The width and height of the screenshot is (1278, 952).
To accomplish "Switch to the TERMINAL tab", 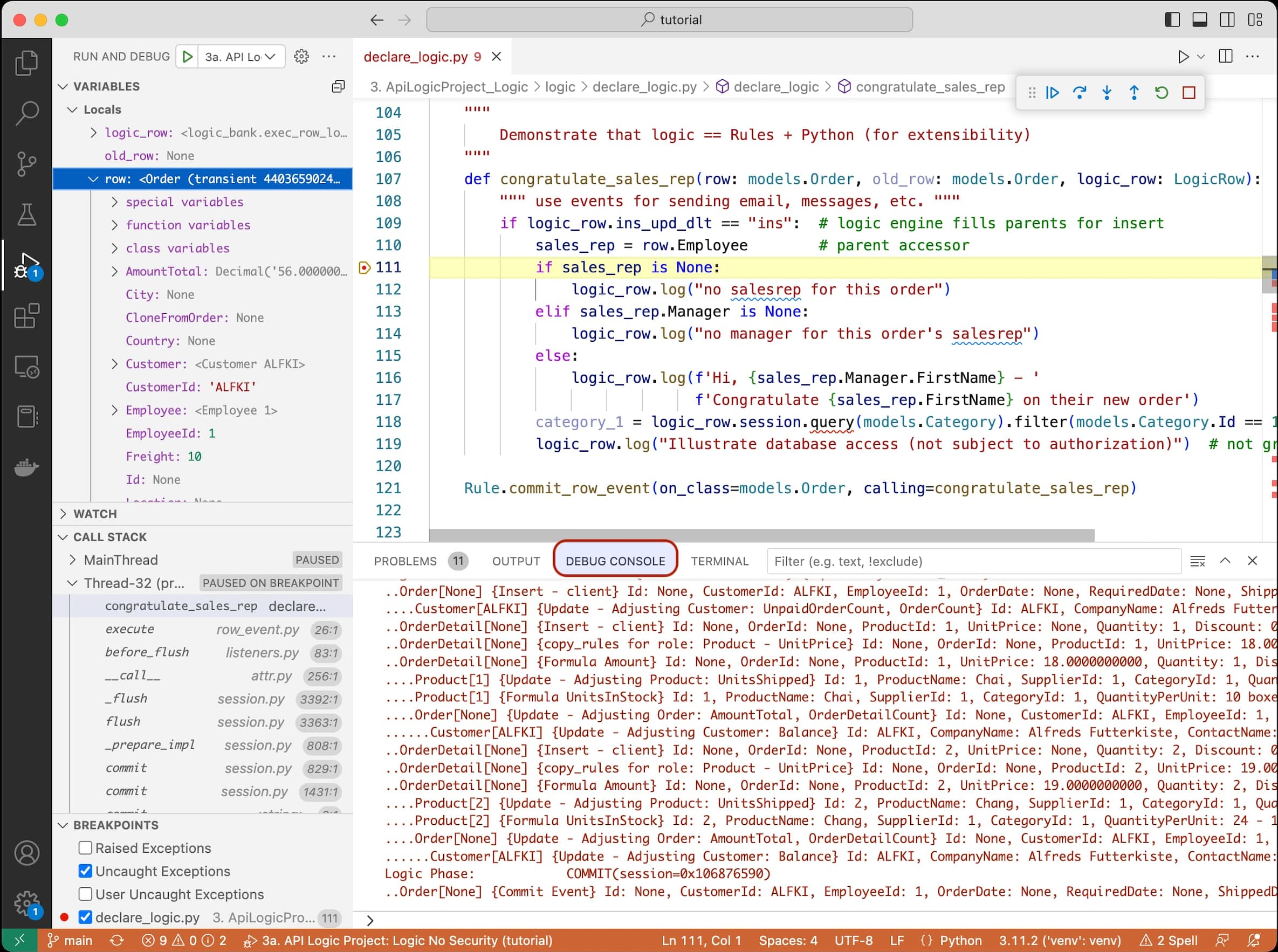I will (719, 561).
